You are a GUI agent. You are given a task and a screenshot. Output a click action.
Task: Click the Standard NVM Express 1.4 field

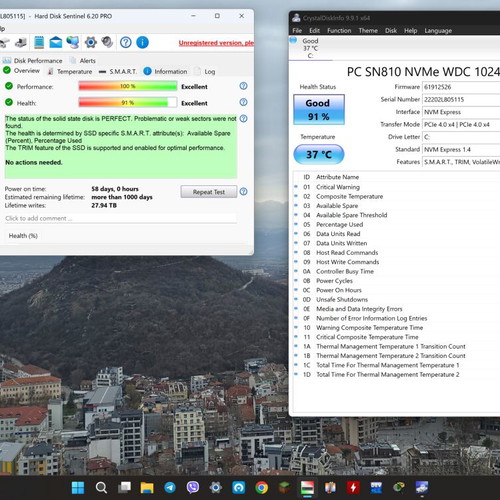point(461,149)
